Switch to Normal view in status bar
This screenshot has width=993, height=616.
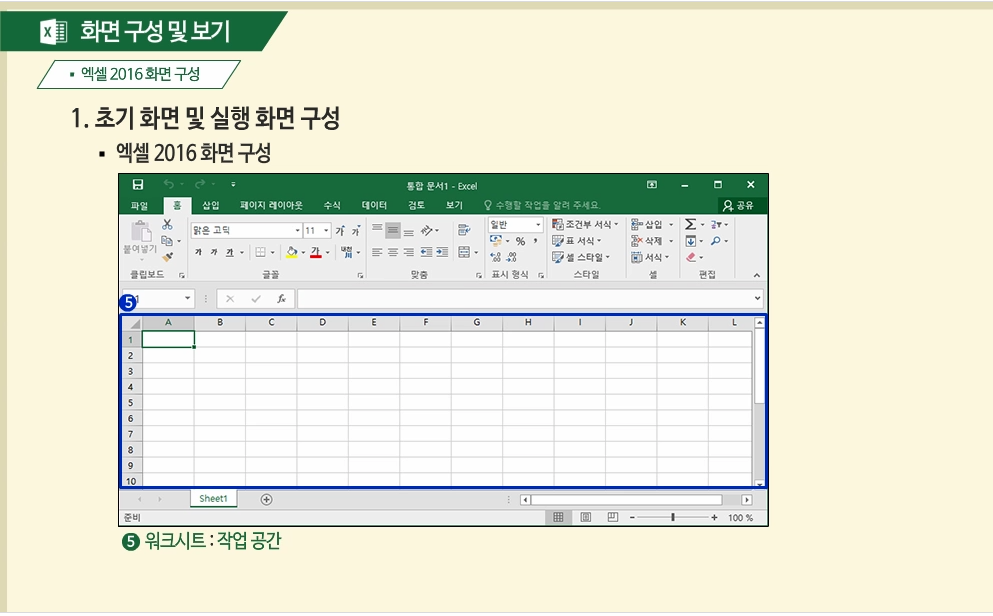[x=558, y=517]
